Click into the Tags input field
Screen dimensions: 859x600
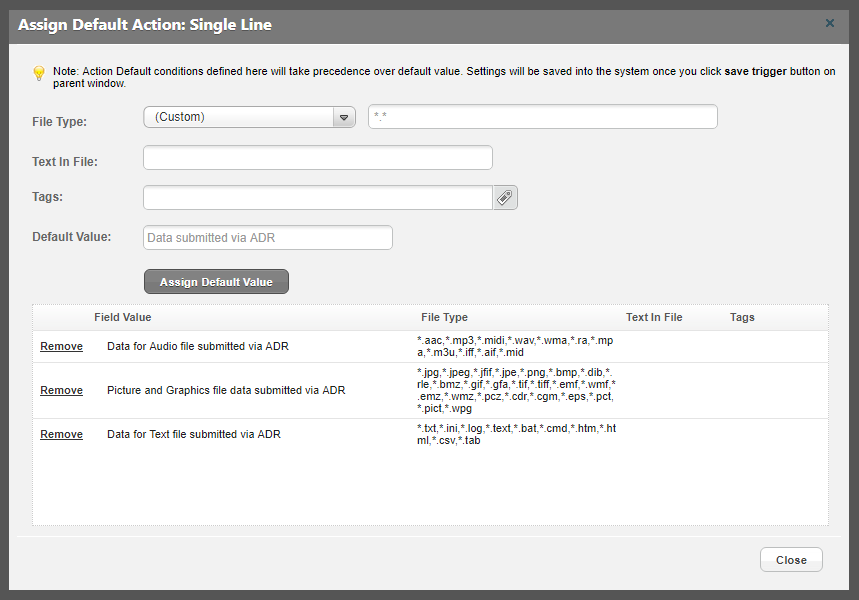point(318,197)
